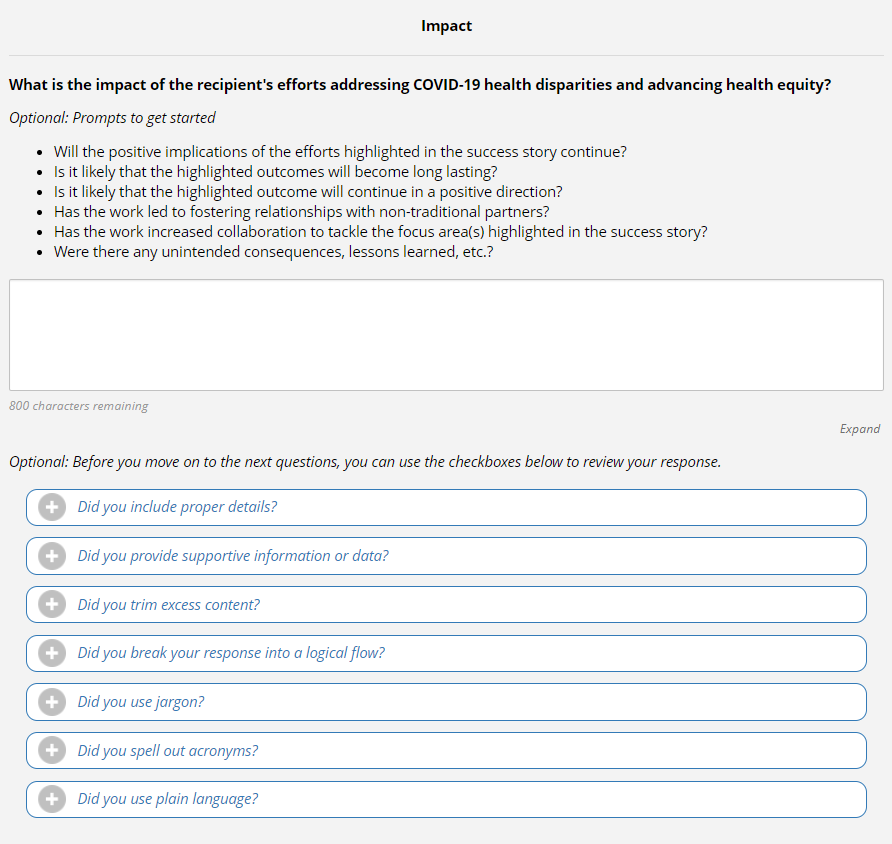This screenshot has width=892, height=844.
Task: Expand the 'Did you include proper details?' row label
Action: 177,507
